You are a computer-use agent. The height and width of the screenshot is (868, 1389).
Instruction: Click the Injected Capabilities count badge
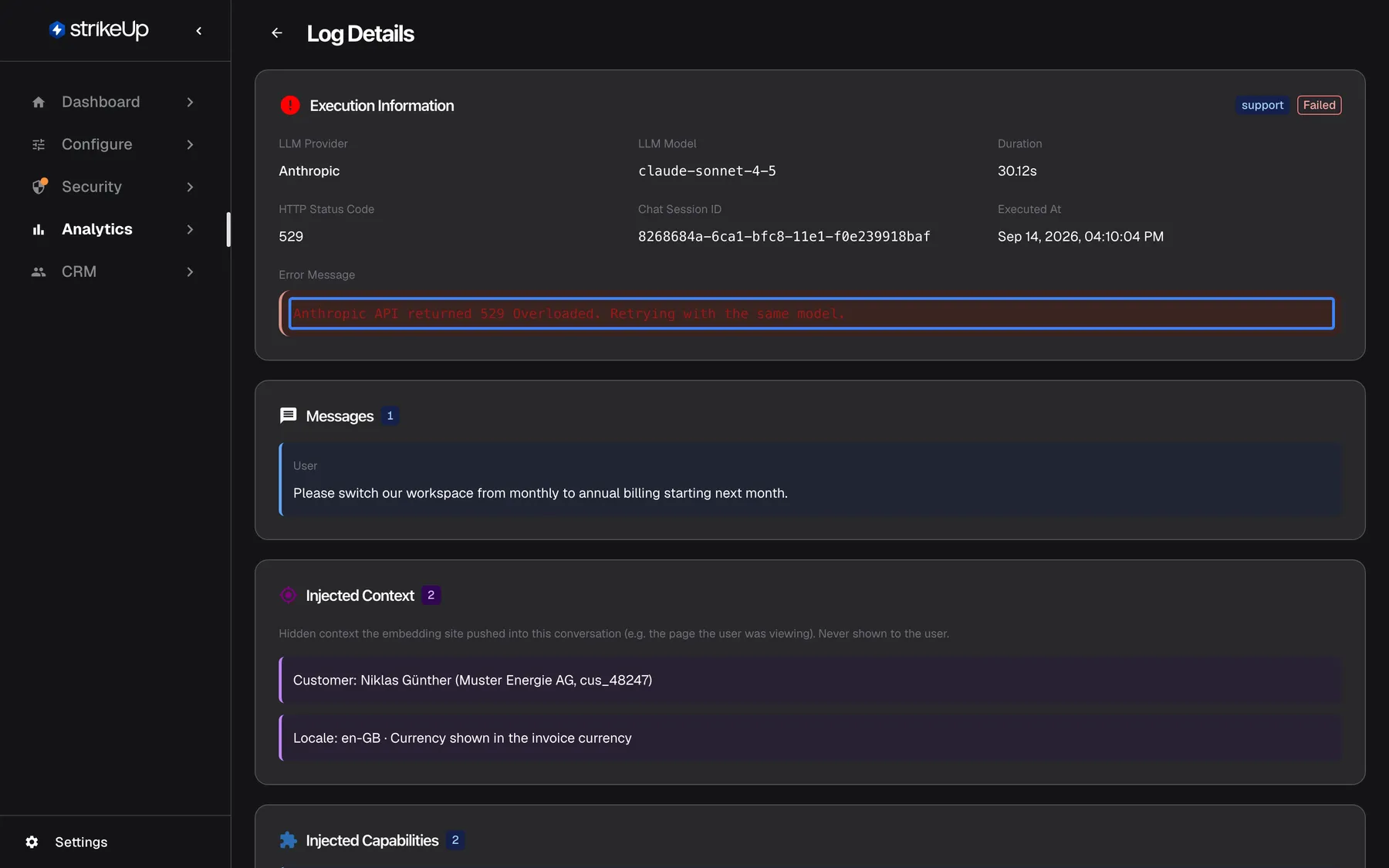coord(455,840)
